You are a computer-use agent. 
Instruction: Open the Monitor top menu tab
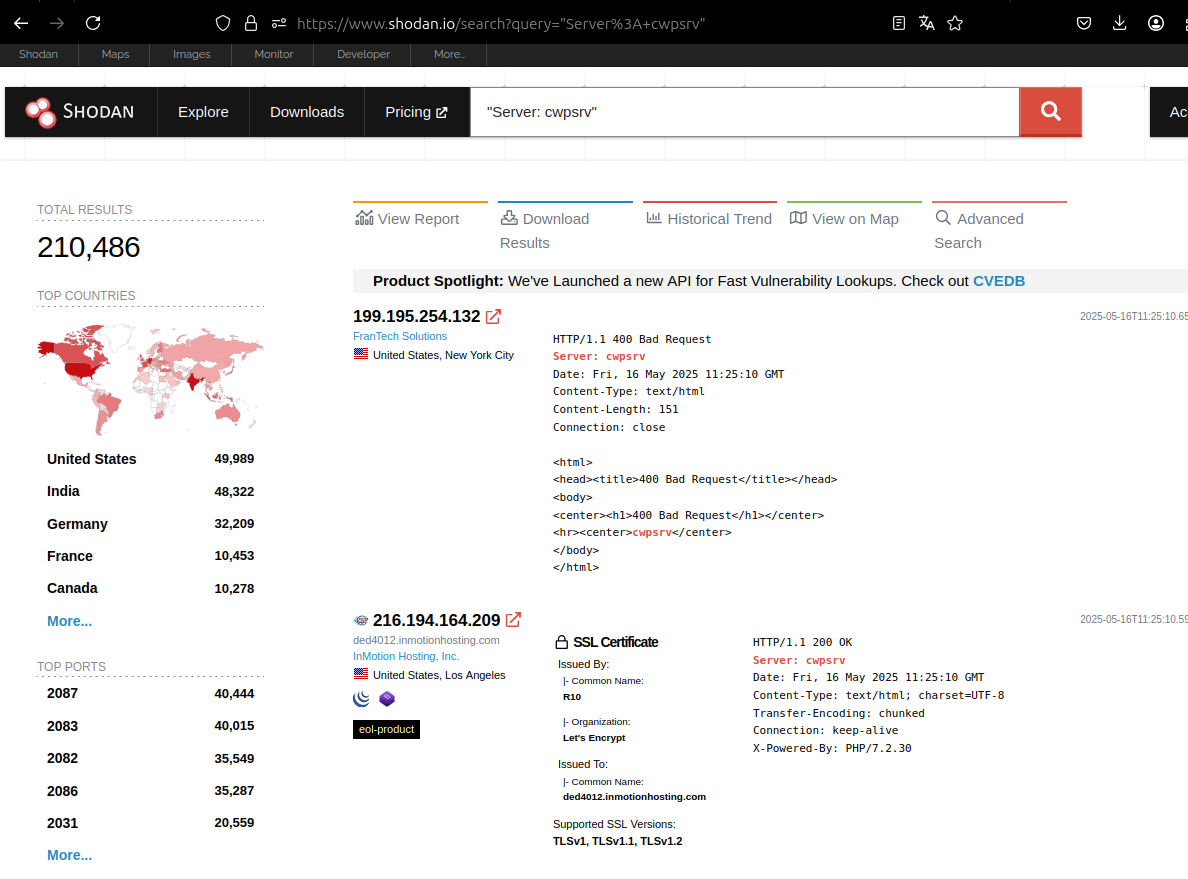[x=274, y=55]
